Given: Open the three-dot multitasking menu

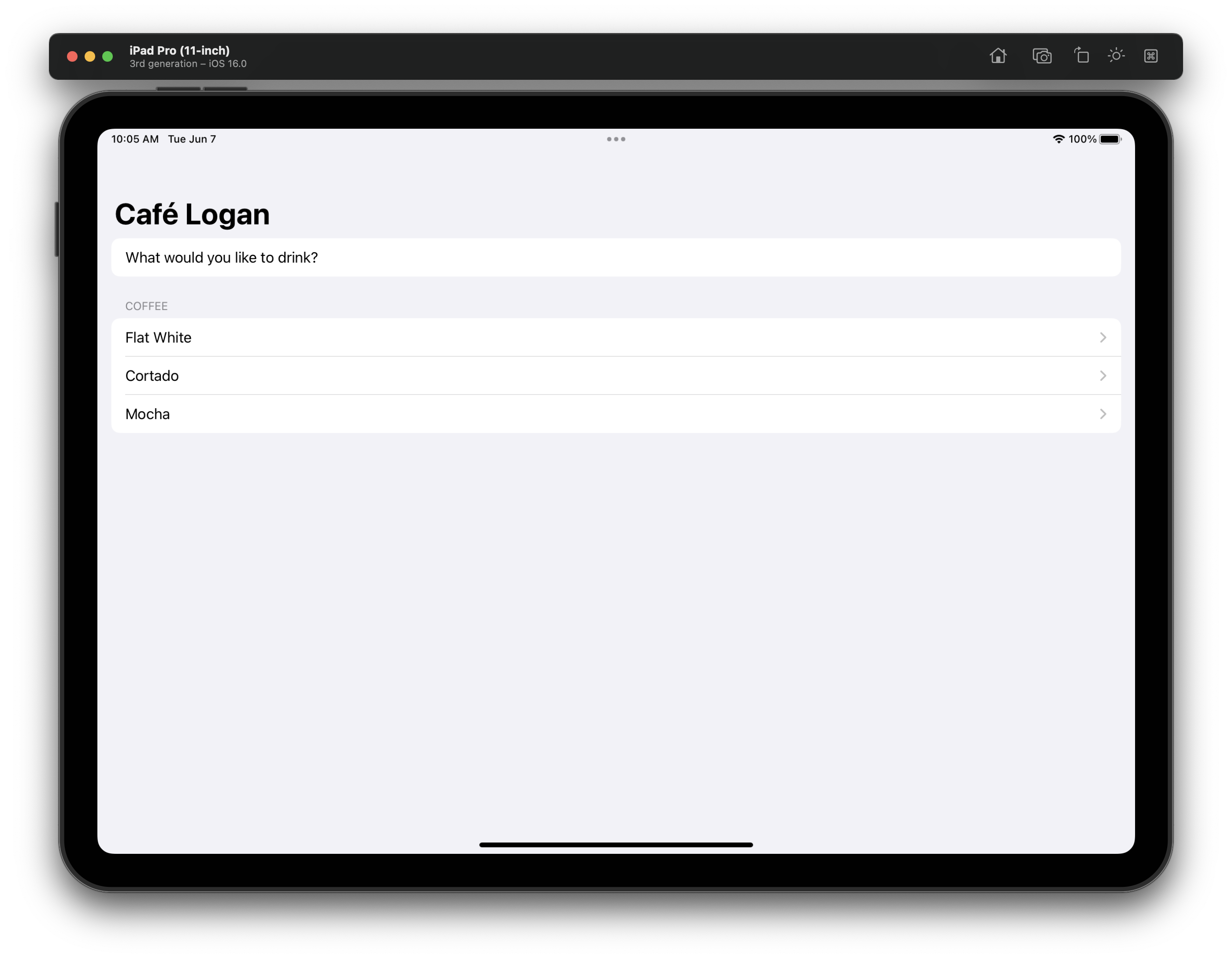Looking at the screenshot, I should (616, 139).
